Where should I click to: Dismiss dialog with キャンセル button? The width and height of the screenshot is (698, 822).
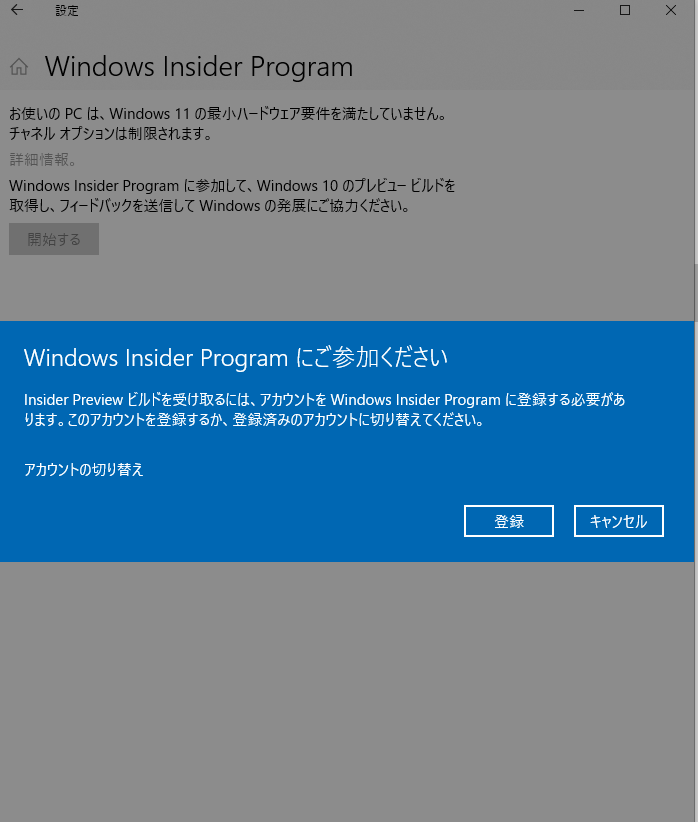click(x=619, y=521)
